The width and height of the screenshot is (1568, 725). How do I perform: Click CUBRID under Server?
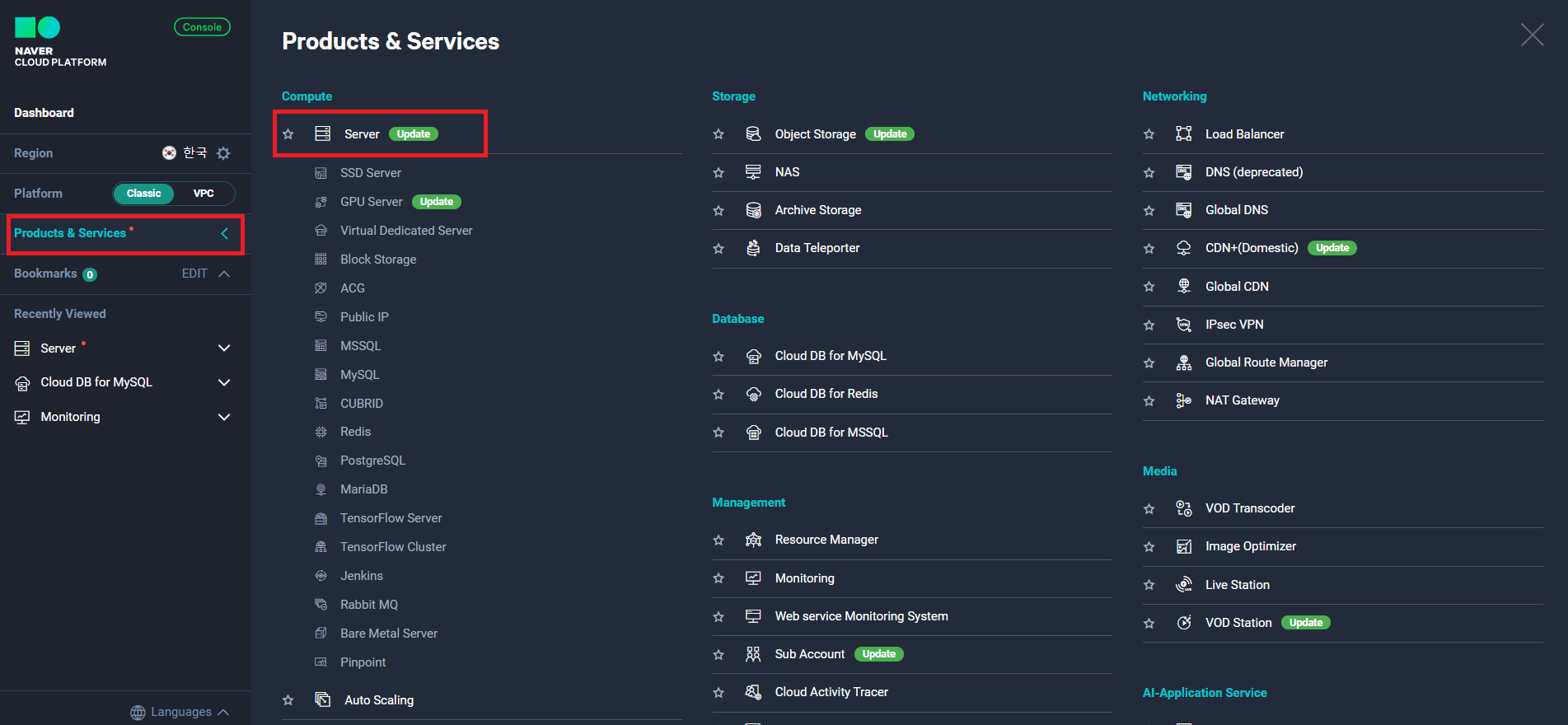pyautogui.click(x=362, y=404)
